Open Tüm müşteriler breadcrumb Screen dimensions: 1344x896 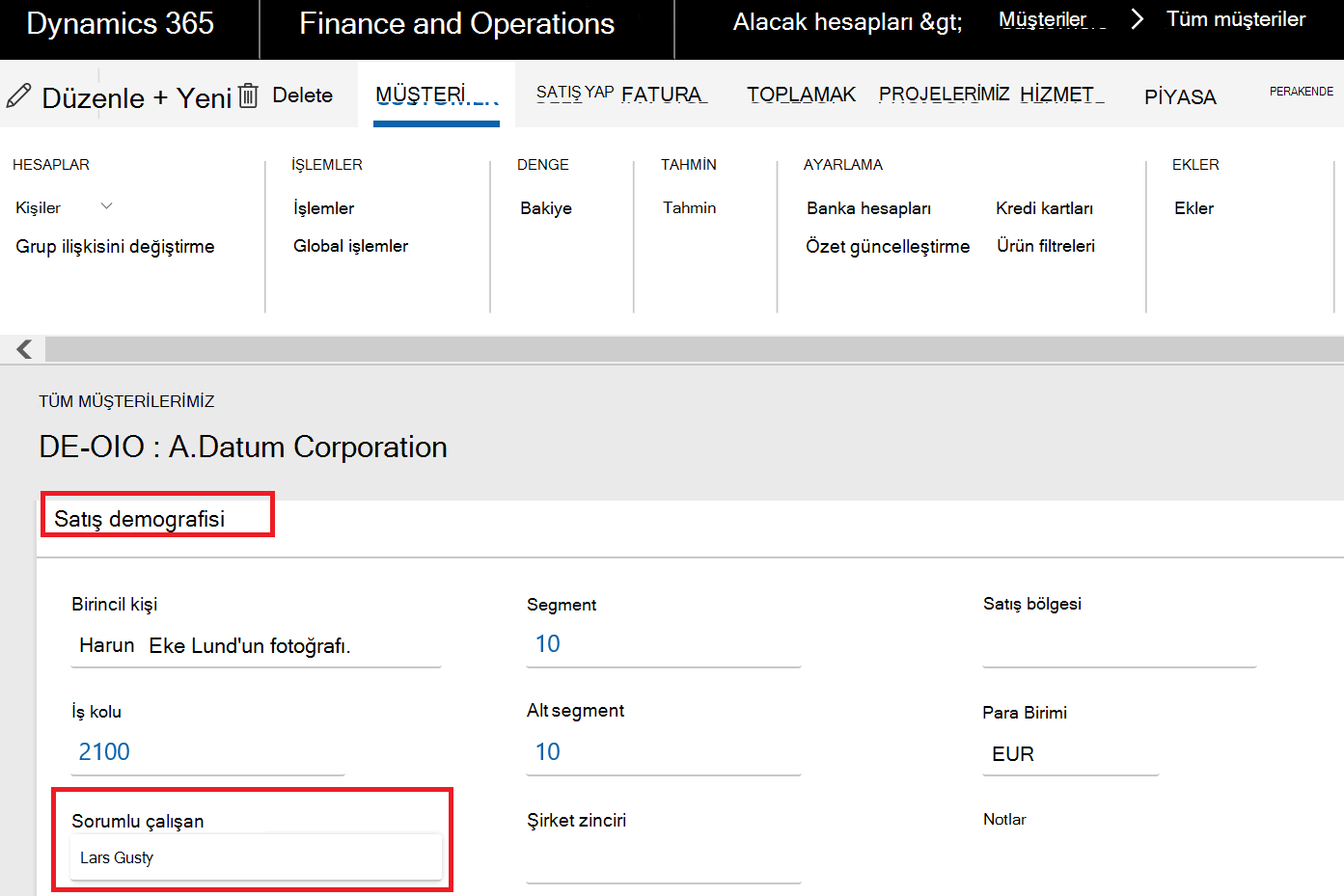click(1236, 19)
